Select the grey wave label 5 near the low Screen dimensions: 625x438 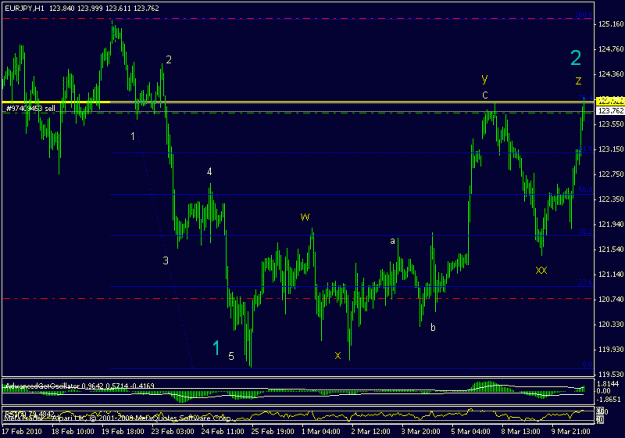pyautogui.click(x=231, y=356)
